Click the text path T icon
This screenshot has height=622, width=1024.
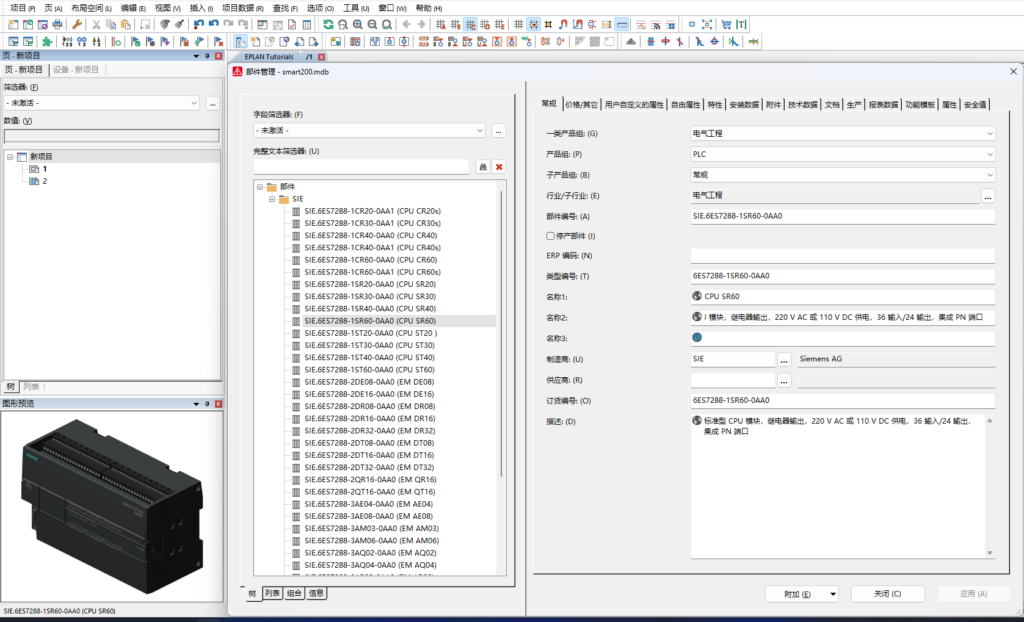[x=741, y=25]
